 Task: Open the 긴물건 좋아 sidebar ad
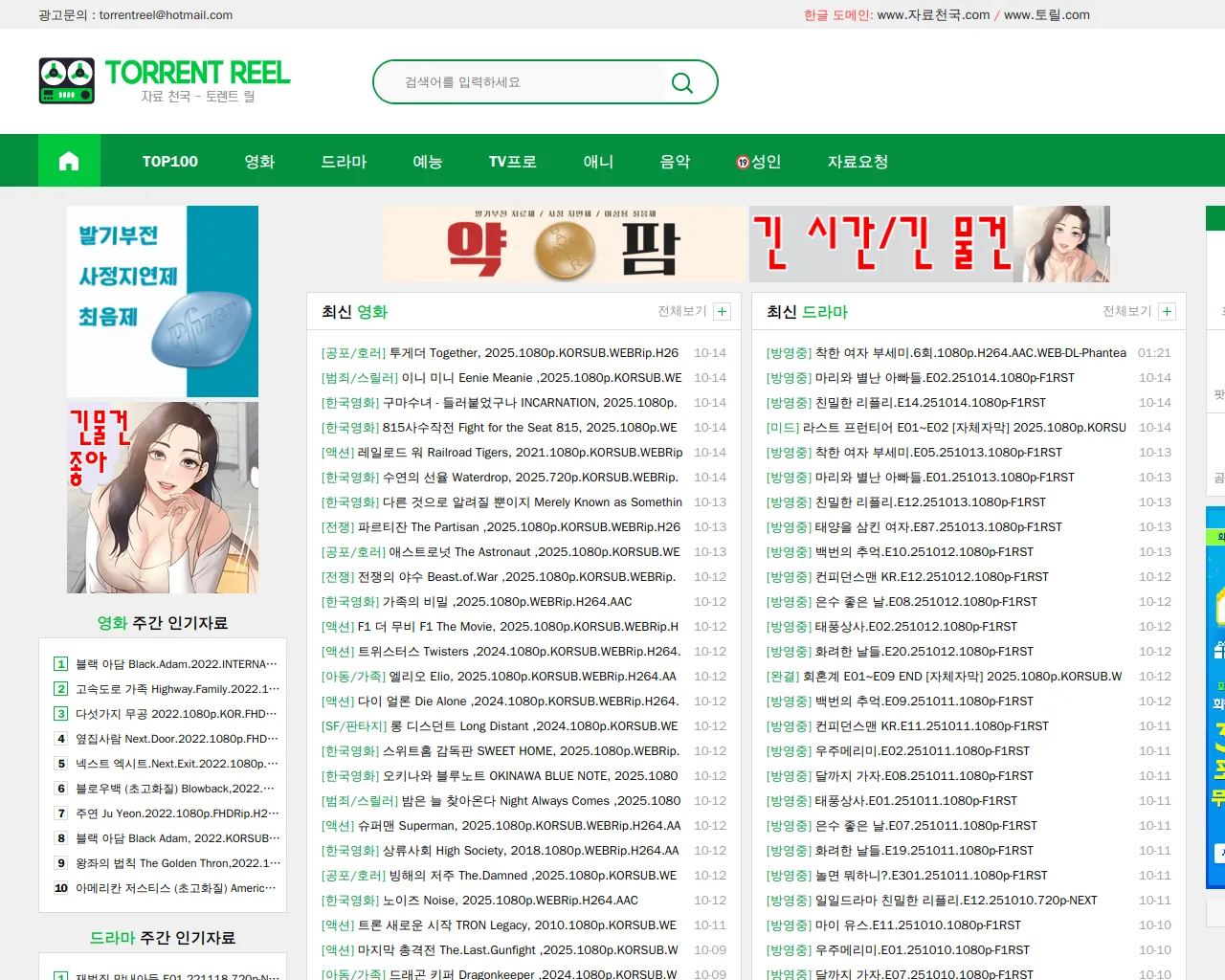[x=163, y=498]
